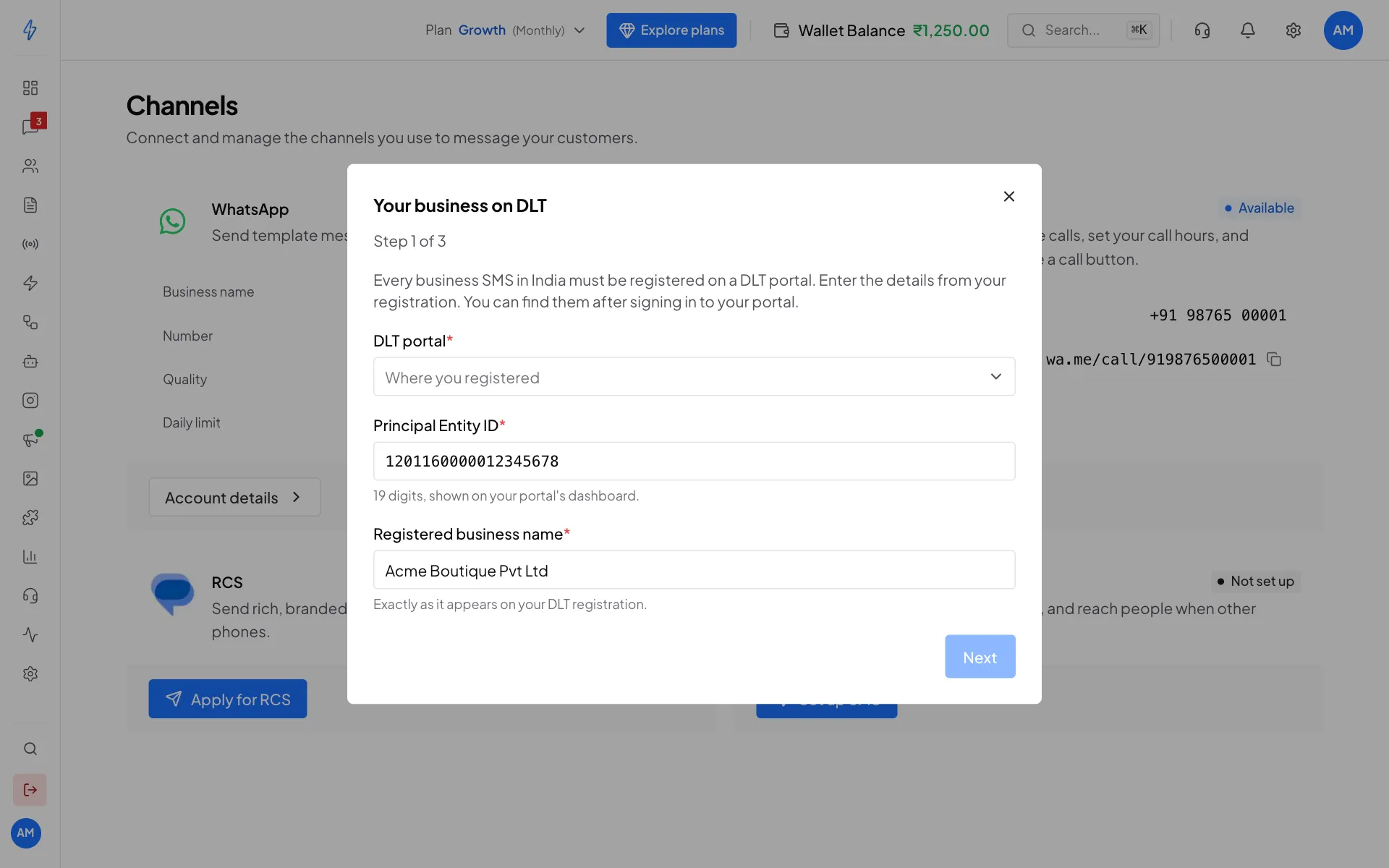Viewport: 1389px width, 868px height.
Task: Click the top bar Search box
Action: click(1083, 30)
